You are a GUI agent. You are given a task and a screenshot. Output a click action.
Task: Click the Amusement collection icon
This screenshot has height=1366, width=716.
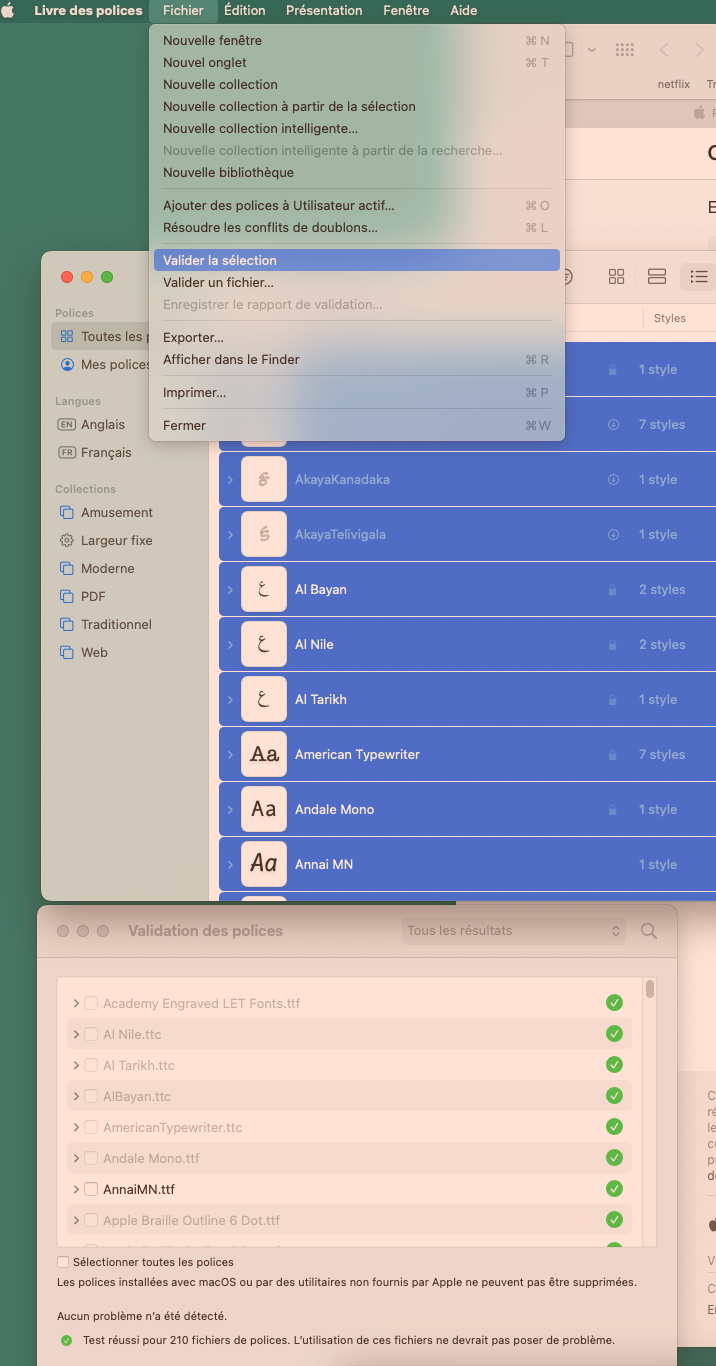point(67,513)
